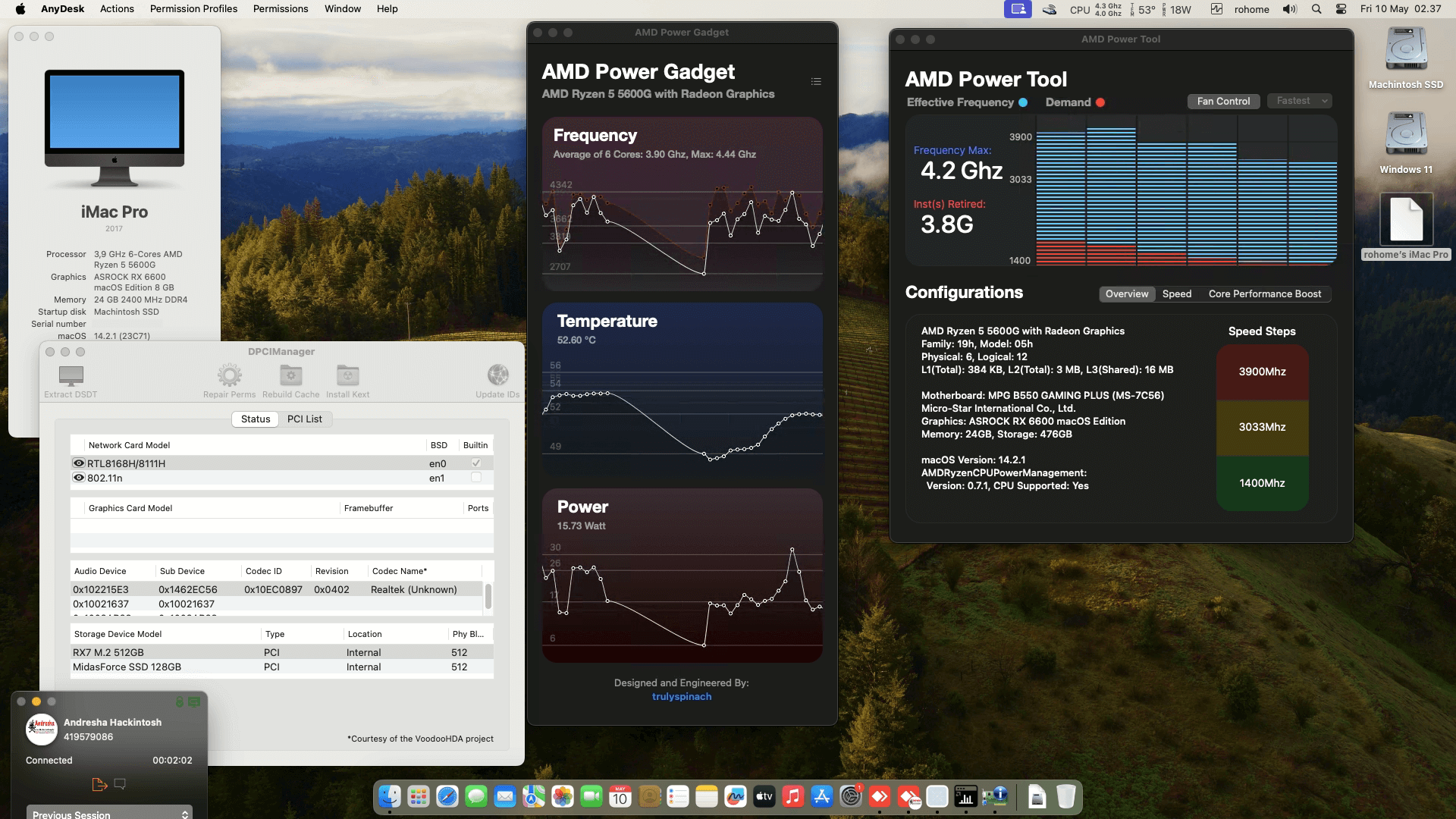This screenshot has width=1456, height=819.
Task: Open System Settings with badge in Dock
Action: point(851,797)
